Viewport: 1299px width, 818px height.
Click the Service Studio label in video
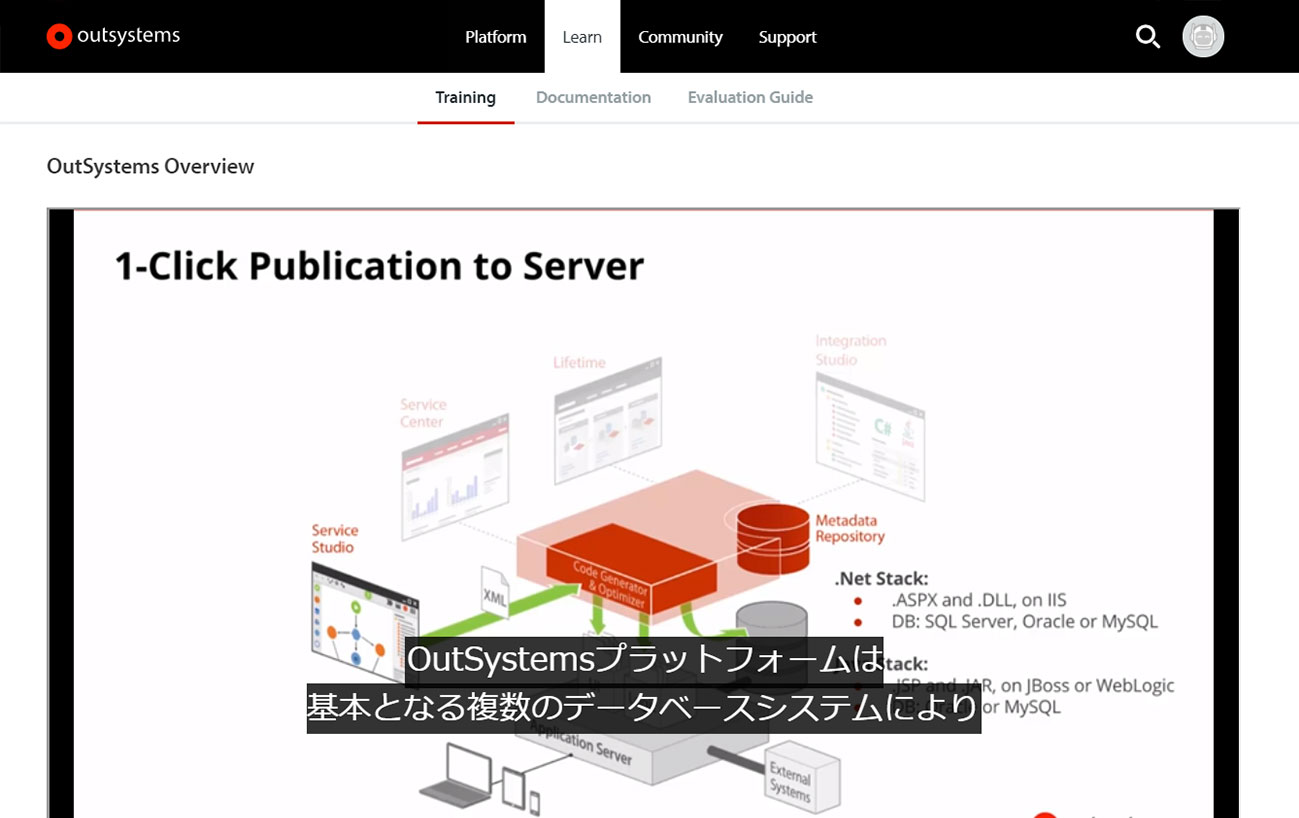tap(334, 539)
